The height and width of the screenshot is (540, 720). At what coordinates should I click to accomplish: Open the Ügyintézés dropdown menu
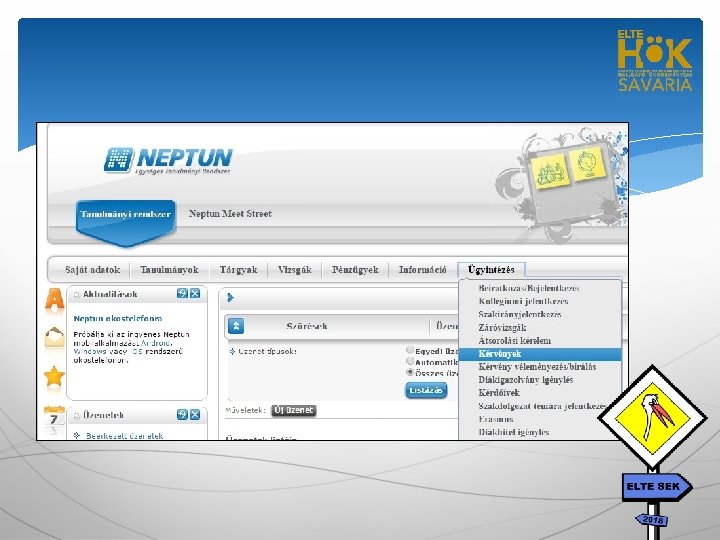pos(491,270)
